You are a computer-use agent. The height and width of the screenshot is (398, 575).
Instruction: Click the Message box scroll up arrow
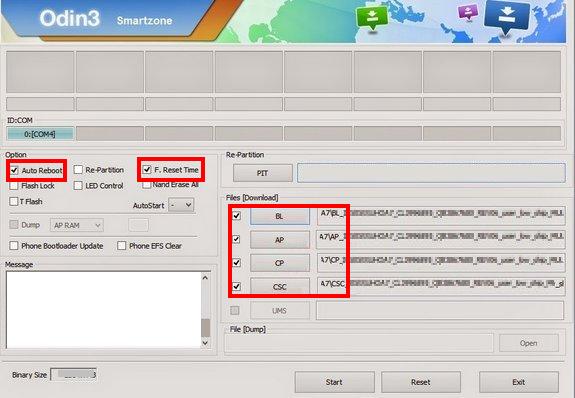[x=205, y=278]
